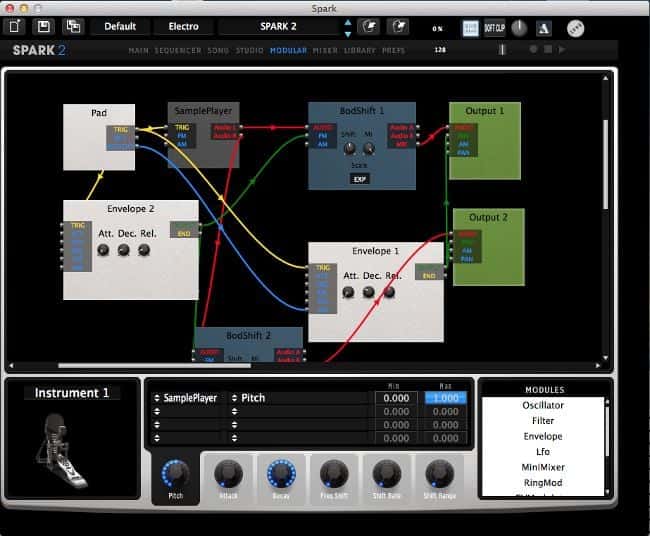
Task: Click the record button in transport
Action: coord(534,49)
